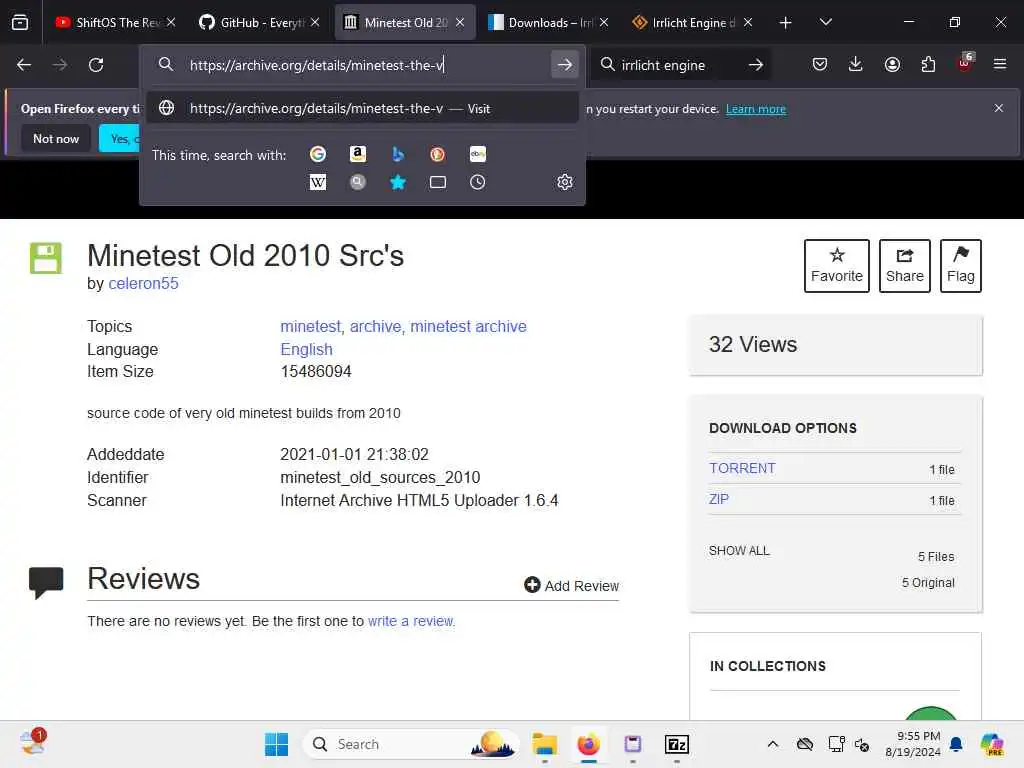Click the write a review link
The height and width of the screenshot is (768, 1024).
tap(411, 621)
